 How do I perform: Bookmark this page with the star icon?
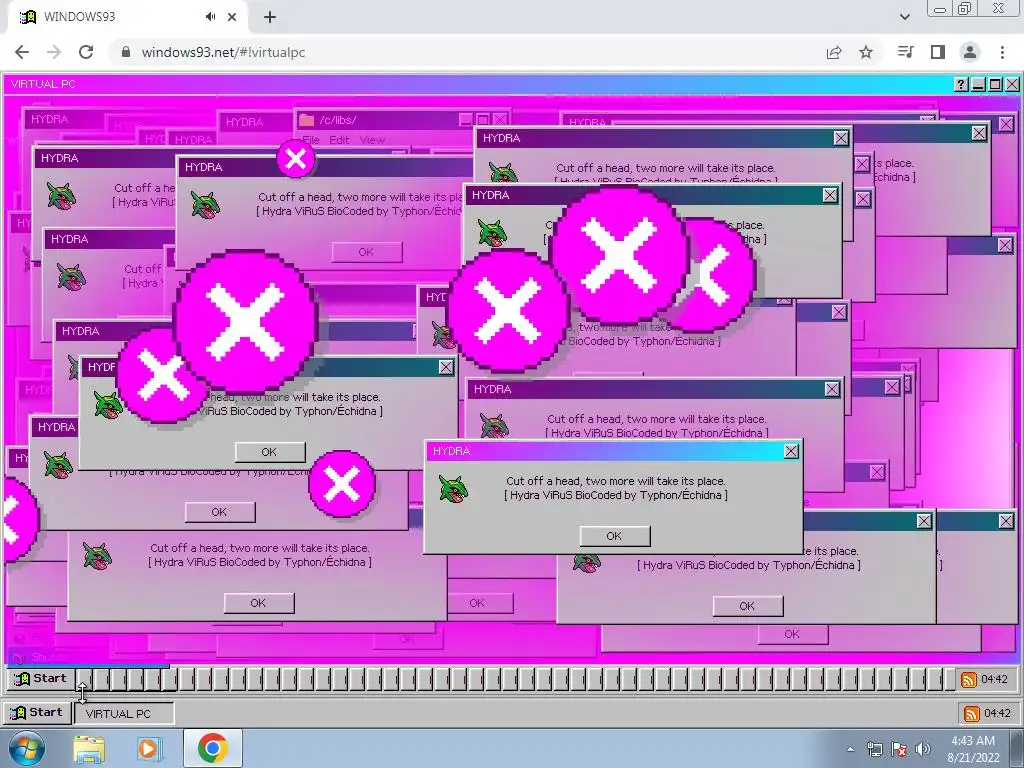(x=866, y=52)
